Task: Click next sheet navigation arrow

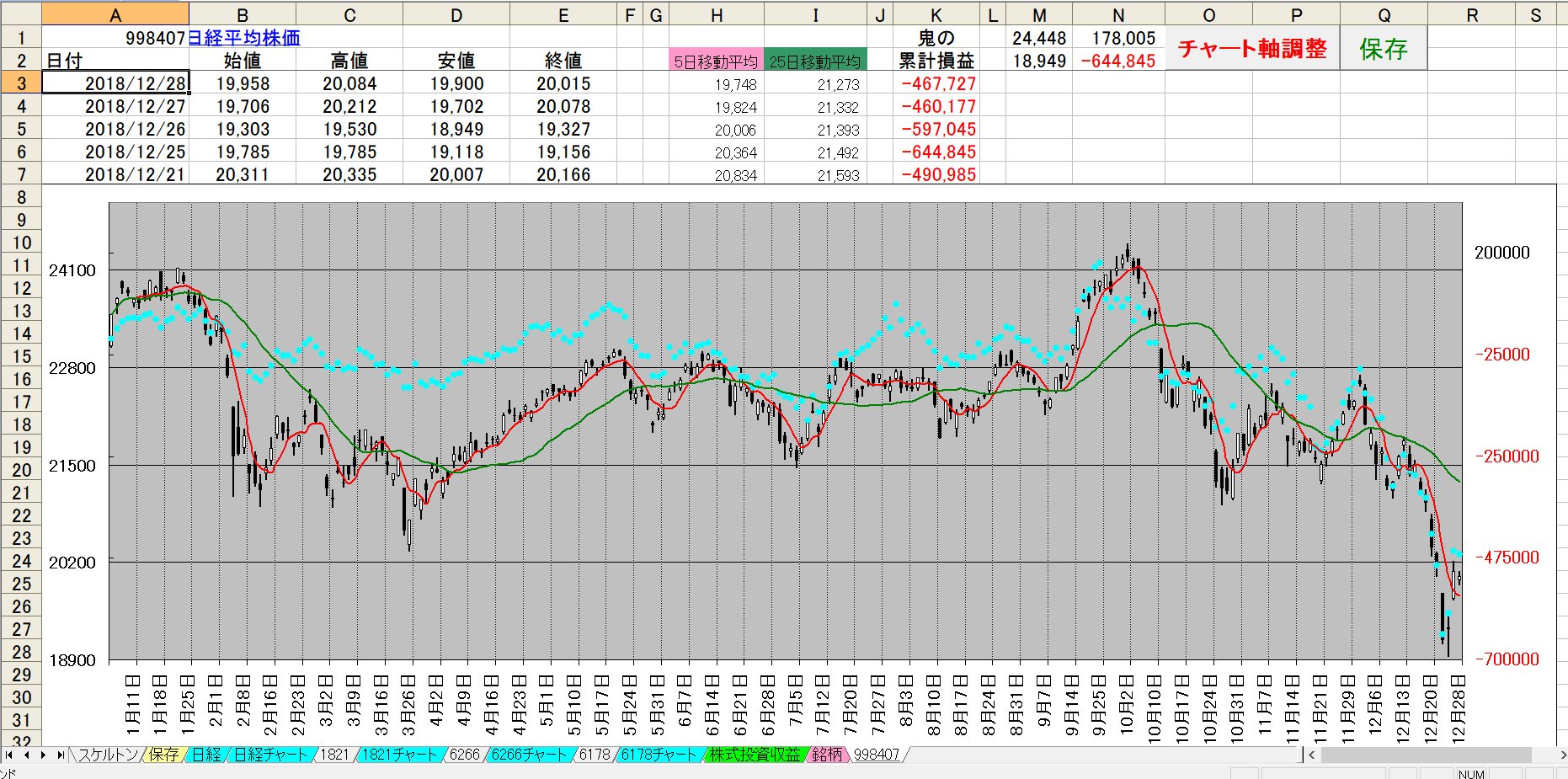Action: [x=43, y=755]
